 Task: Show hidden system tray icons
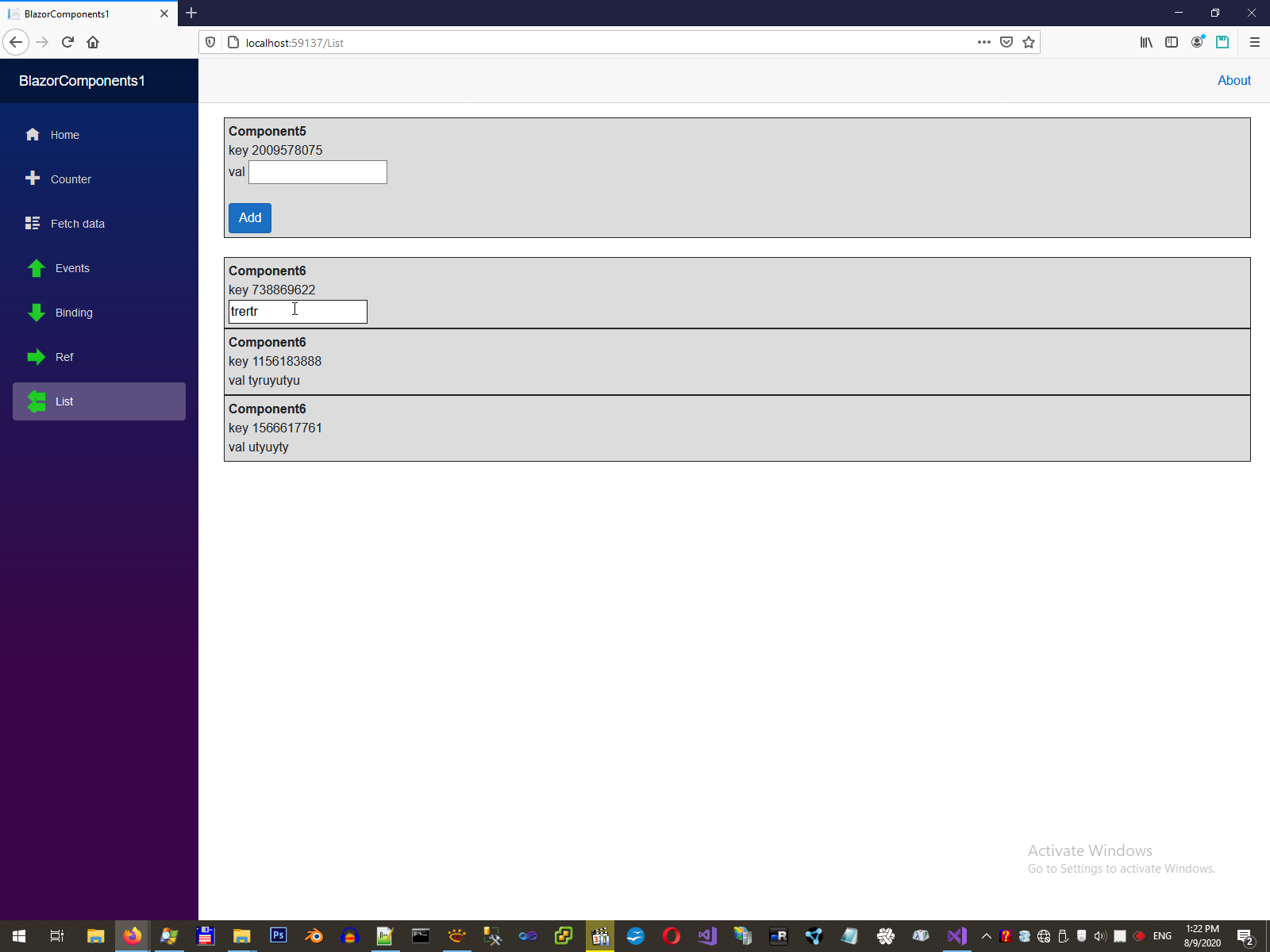pyautogui.click(x=987, y=936)
